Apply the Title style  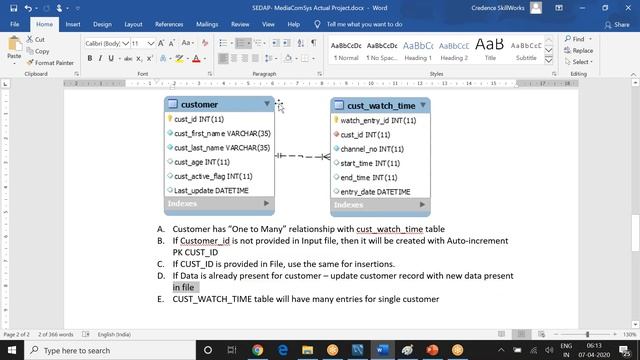pos(490,50)
